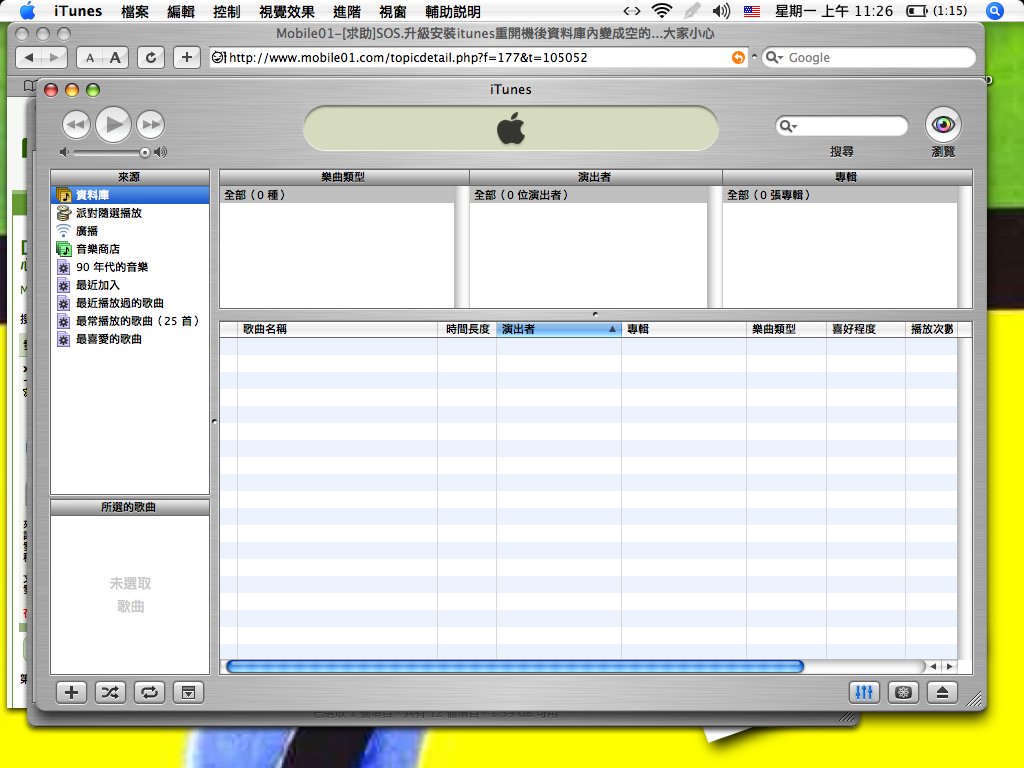Select 全部 (0 種) genre row
Viewport: 1024px width, 768px height.
coord(337,195)
